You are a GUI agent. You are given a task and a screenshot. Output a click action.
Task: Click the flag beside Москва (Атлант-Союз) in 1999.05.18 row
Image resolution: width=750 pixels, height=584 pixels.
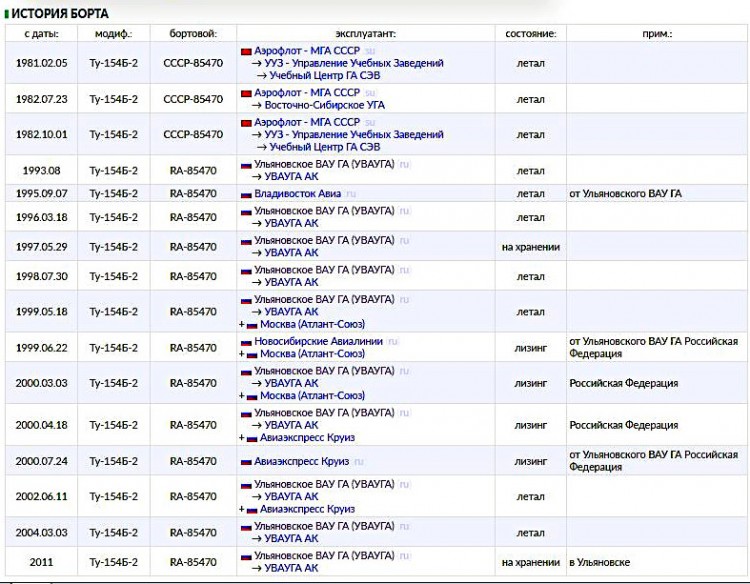click(252, 325)
